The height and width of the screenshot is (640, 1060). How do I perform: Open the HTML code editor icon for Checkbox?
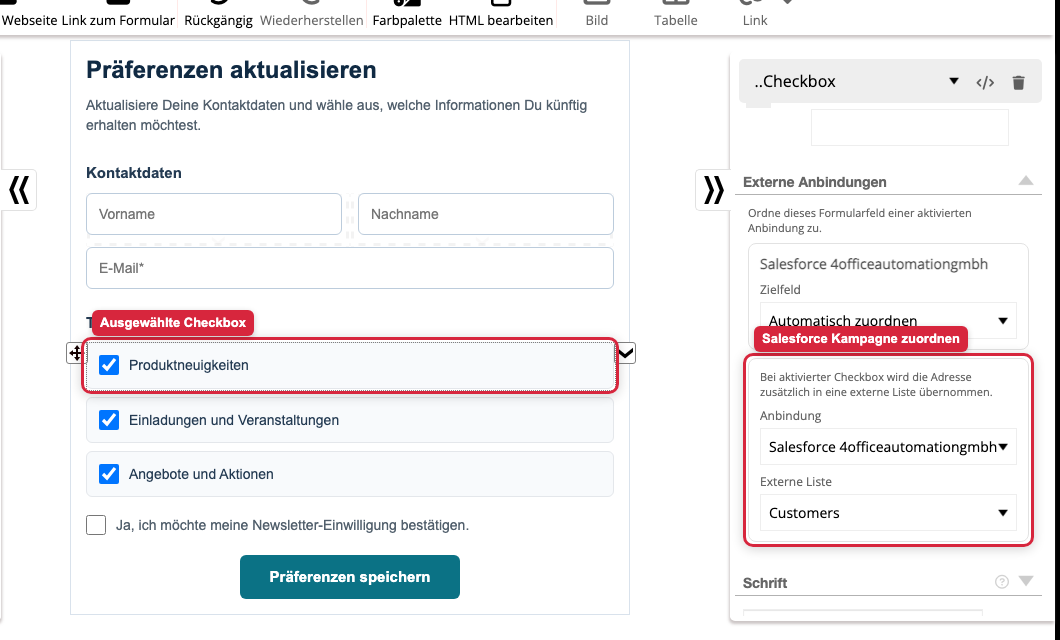[985, 82]
